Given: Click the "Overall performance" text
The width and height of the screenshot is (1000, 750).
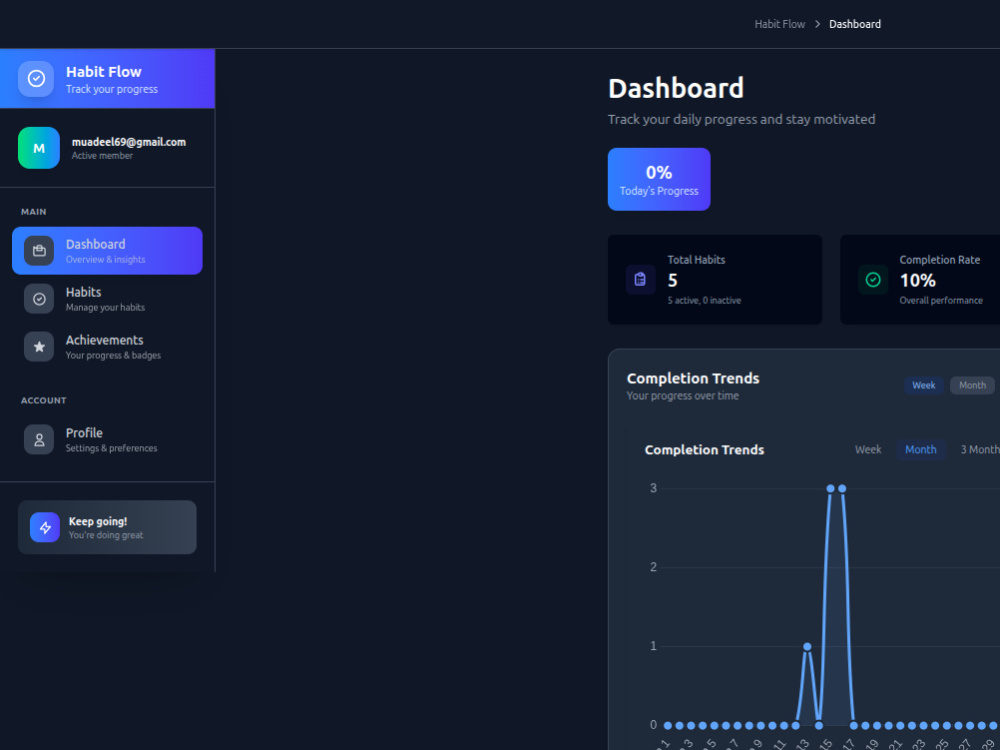Looking at the screenshot, I should (x=941, y=300).
